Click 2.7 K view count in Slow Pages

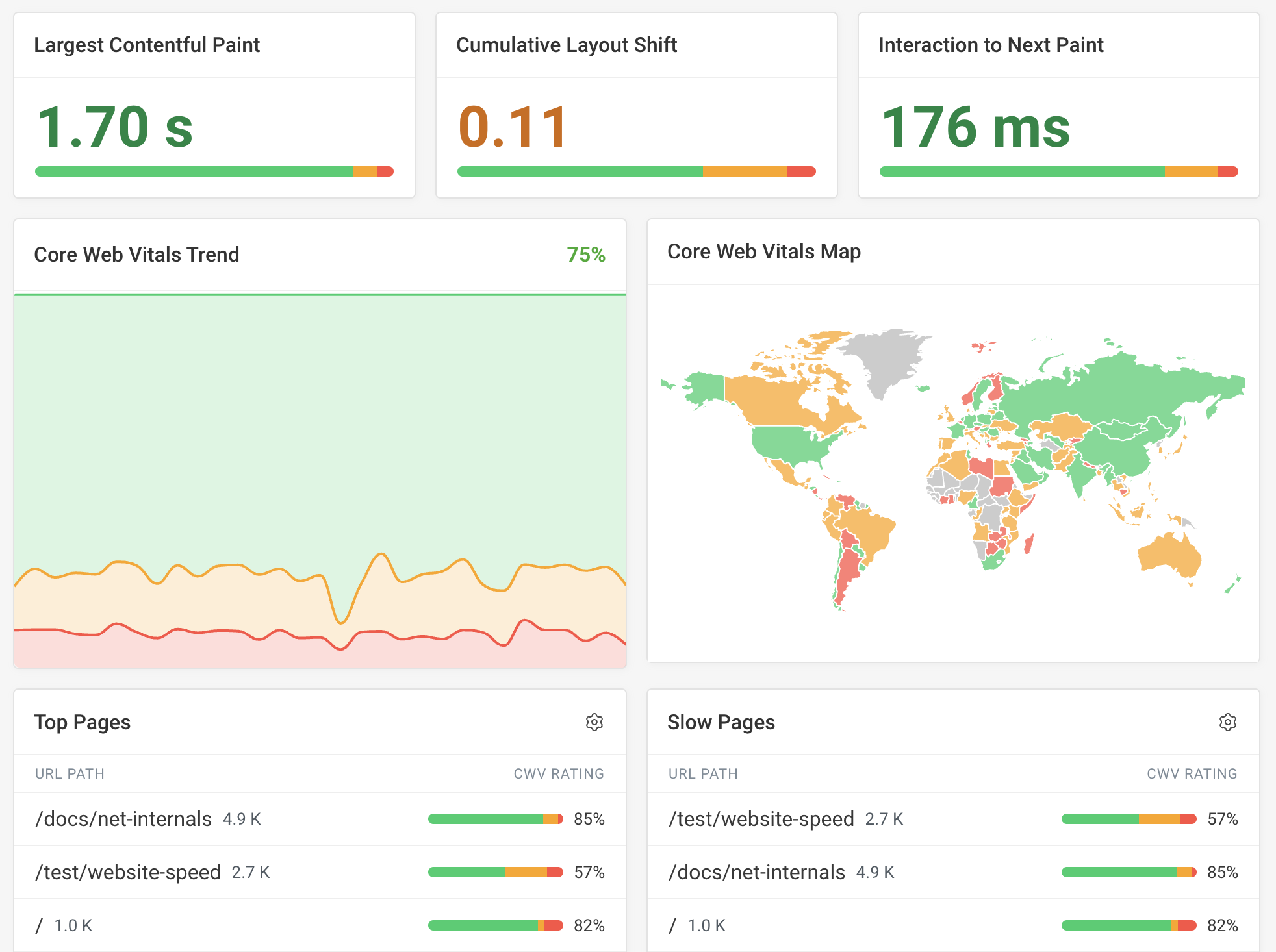[884, 819]
